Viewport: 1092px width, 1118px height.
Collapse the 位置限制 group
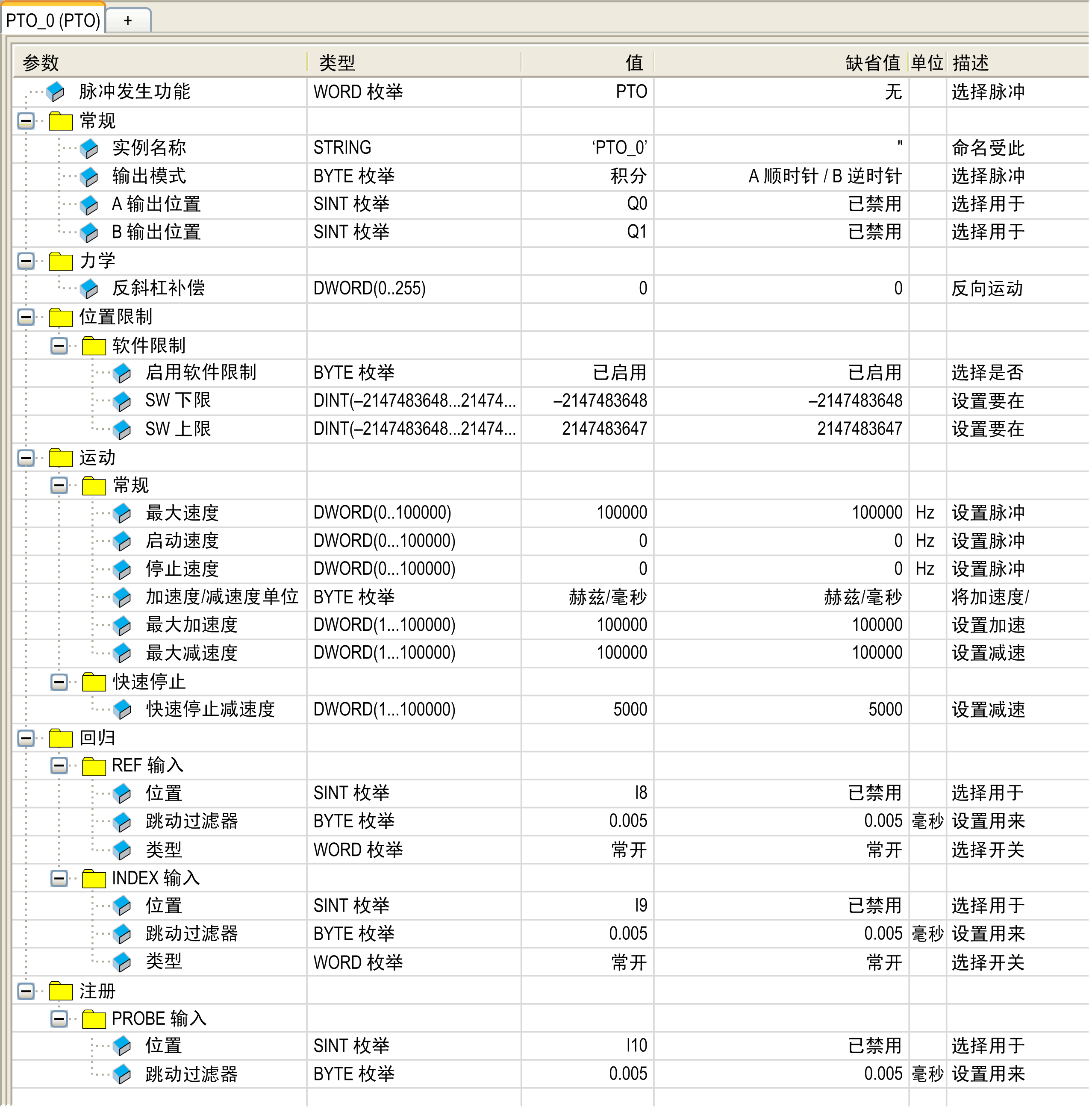point(26,317)
